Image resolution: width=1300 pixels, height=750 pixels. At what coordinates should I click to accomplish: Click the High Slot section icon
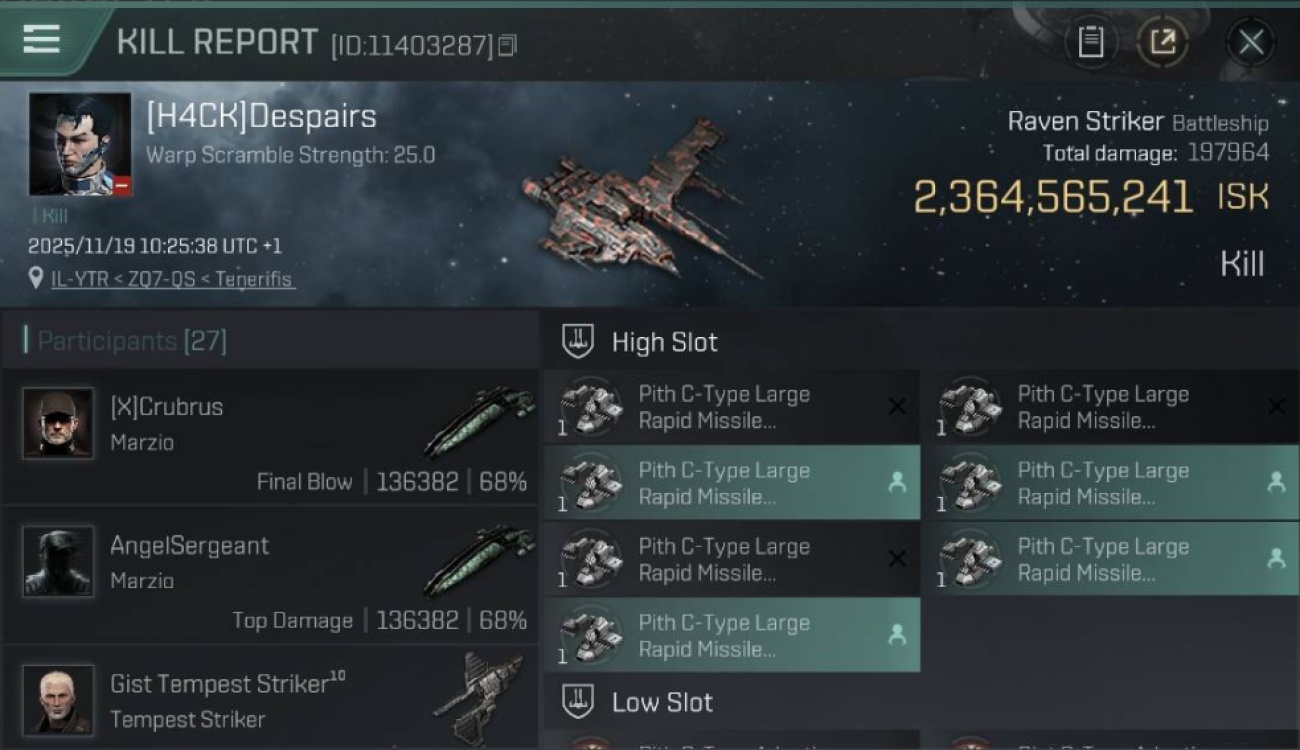pyautogui.click(x=577, y=342)
